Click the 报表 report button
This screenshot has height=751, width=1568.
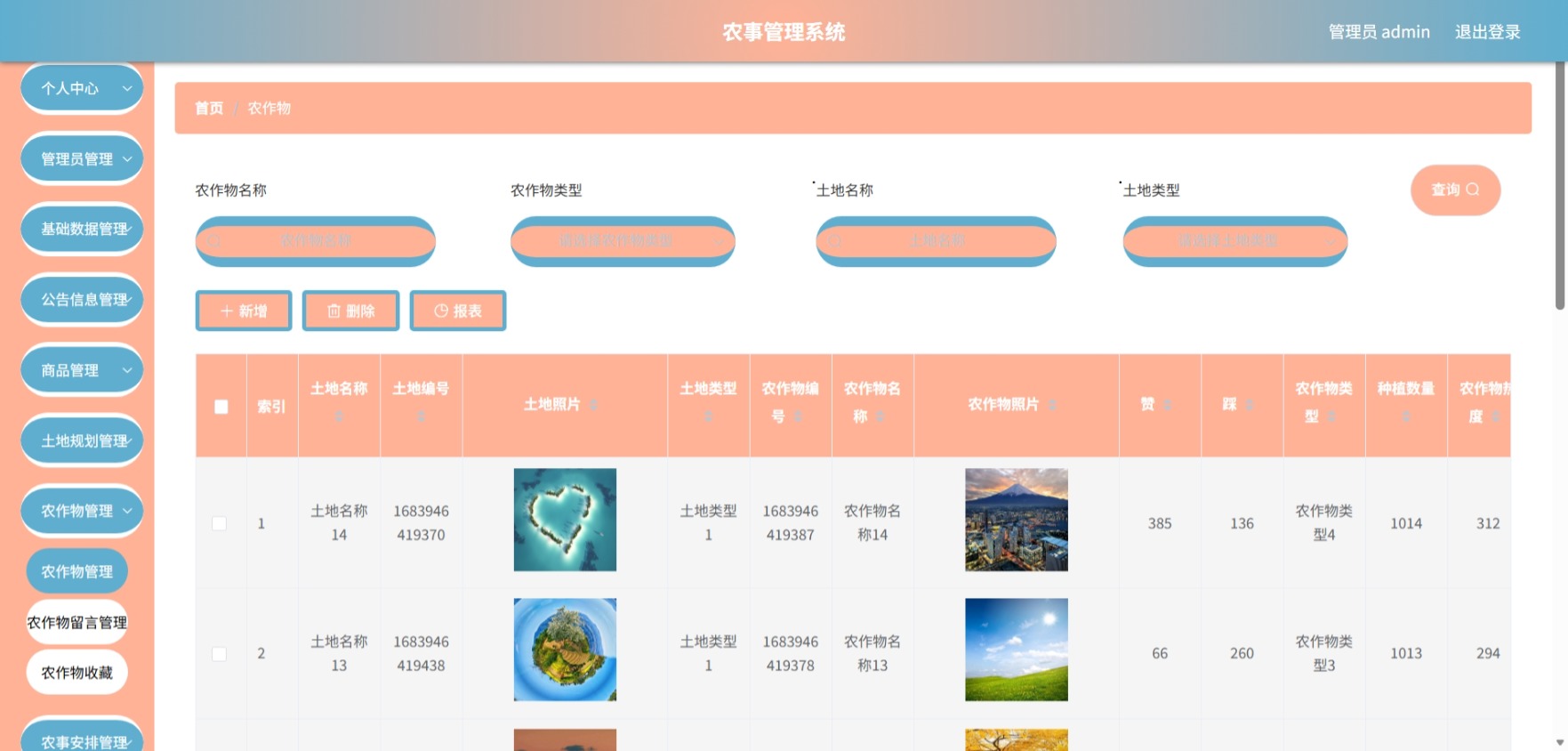[458, 311]
